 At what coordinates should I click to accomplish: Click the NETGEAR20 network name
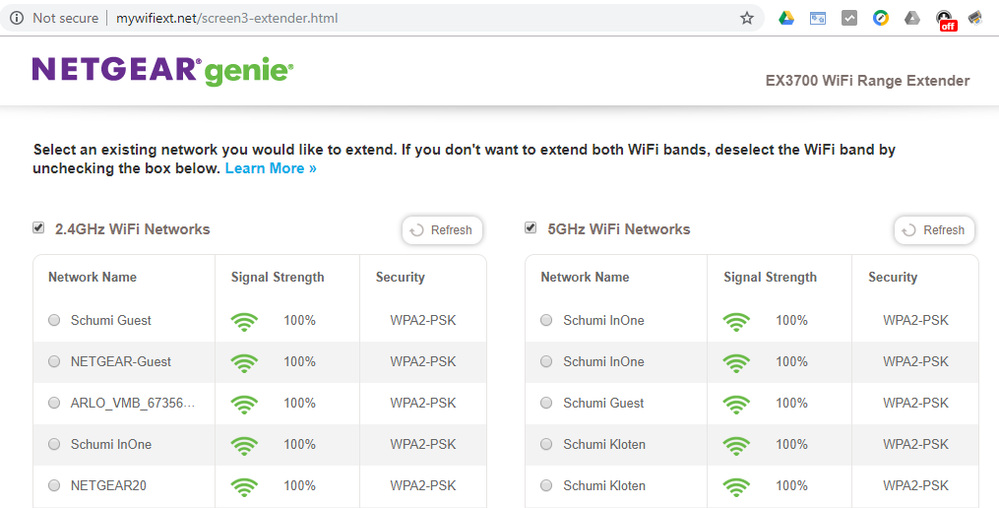point(108,486)
